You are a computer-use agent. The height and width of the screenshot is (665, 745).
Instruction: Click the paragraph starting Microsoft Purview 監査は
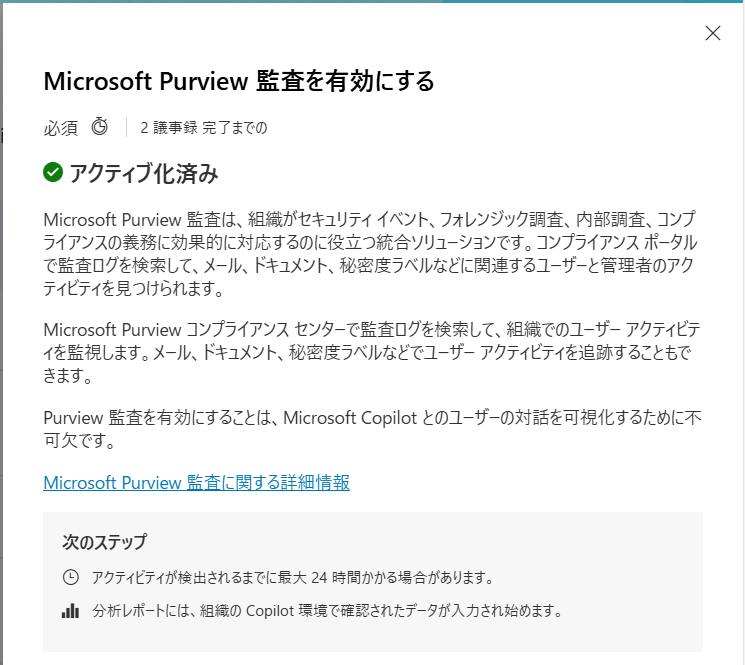coord(371,254)
